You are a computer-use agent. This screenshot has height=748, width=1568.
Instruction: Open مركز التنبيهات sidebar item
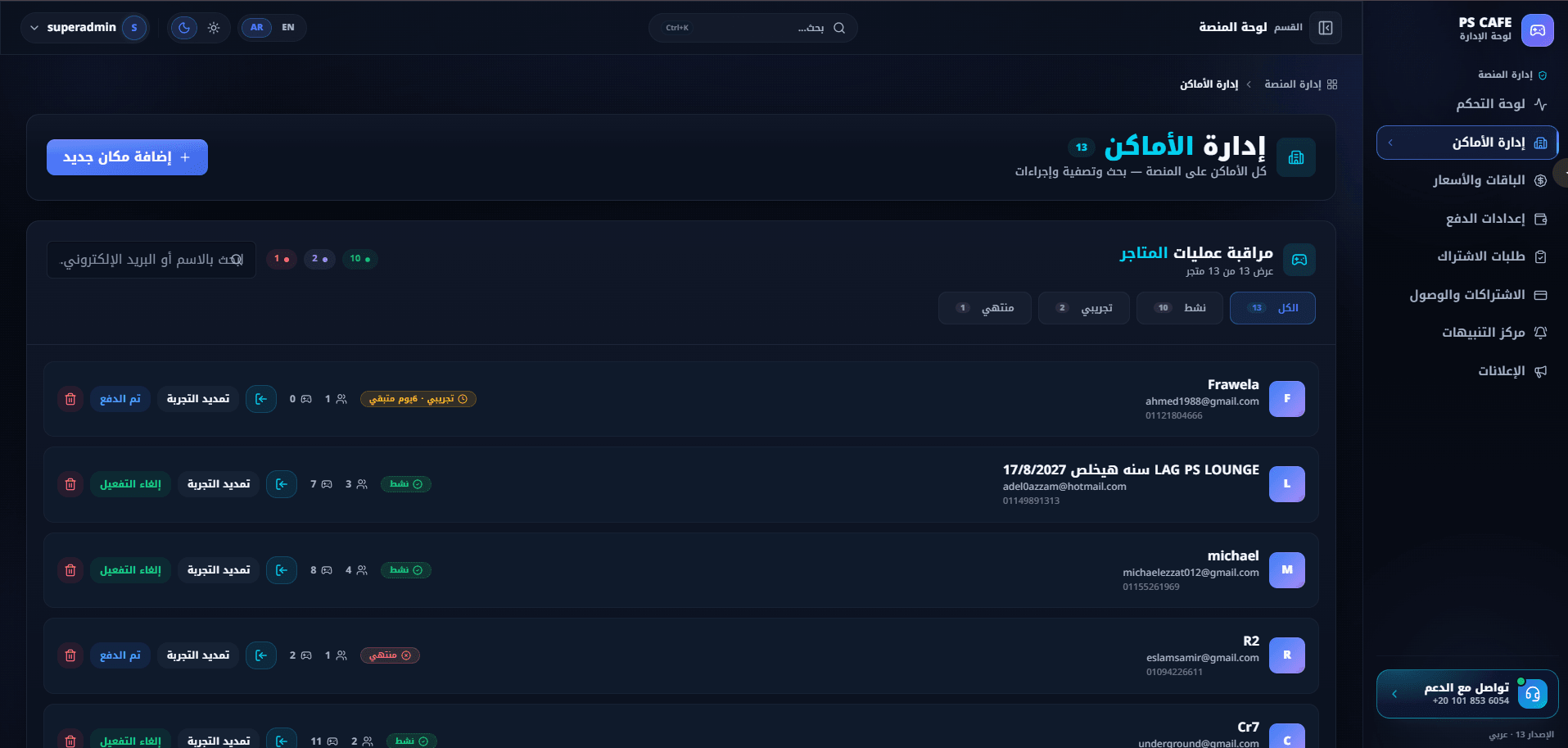pos(1467,333)
